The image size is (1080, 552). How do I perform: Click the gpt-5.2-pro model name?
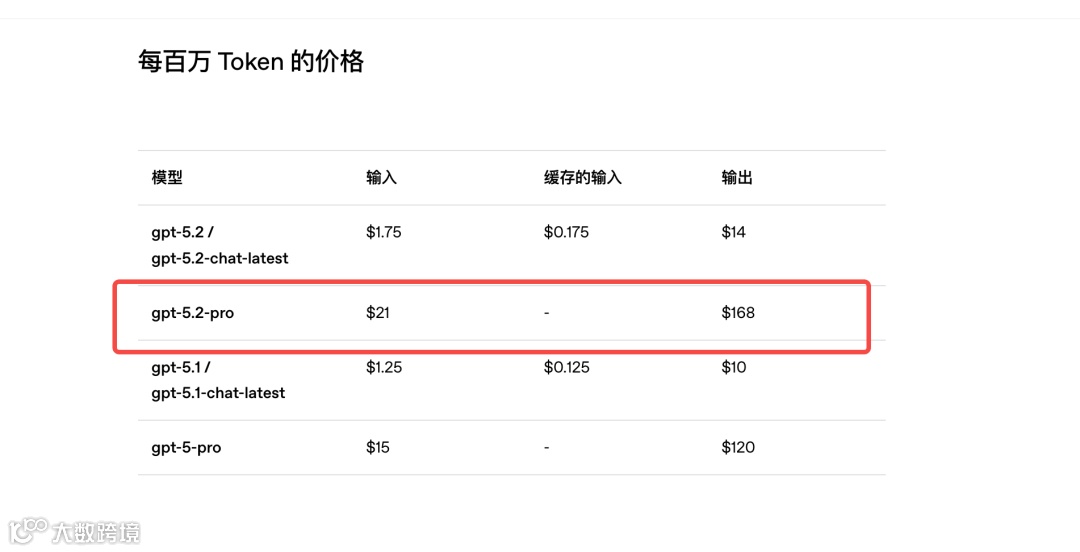pyautogui.click(x=193, y=313)
